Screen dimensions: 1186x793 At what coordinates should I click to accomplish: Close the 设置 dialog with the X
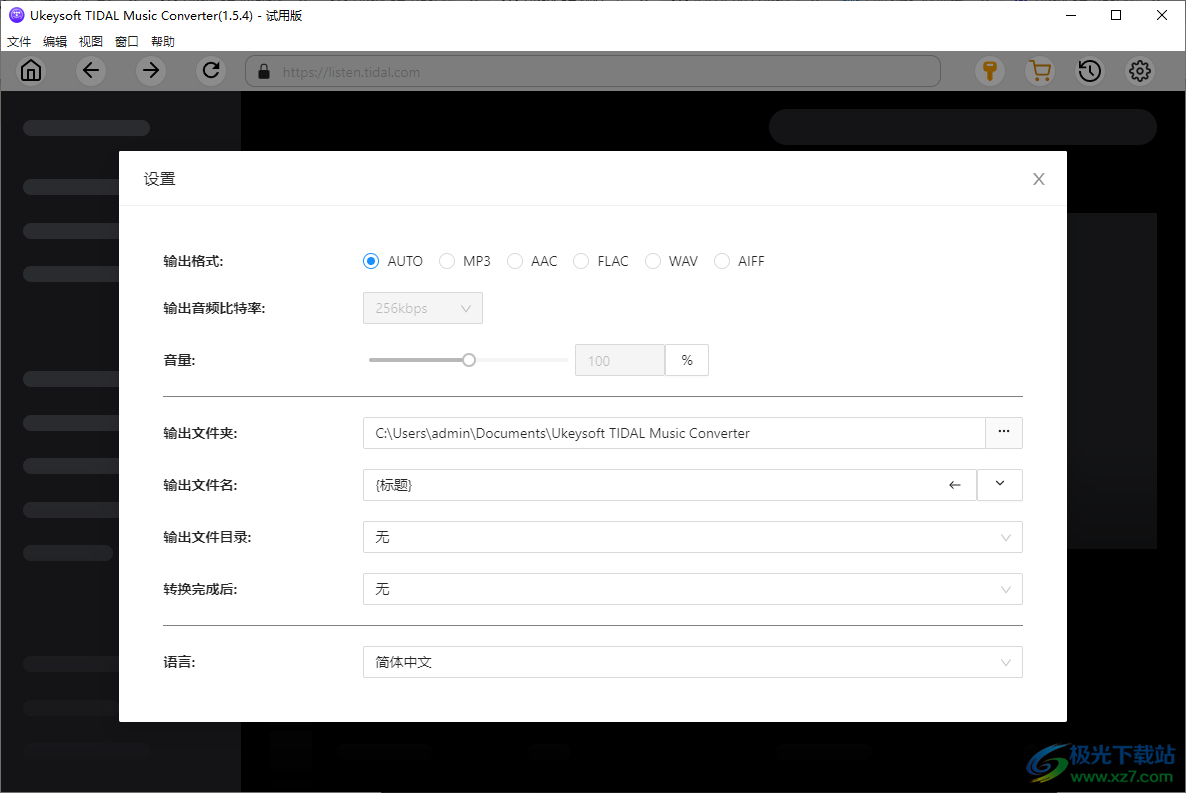[x=1038, y=178]
